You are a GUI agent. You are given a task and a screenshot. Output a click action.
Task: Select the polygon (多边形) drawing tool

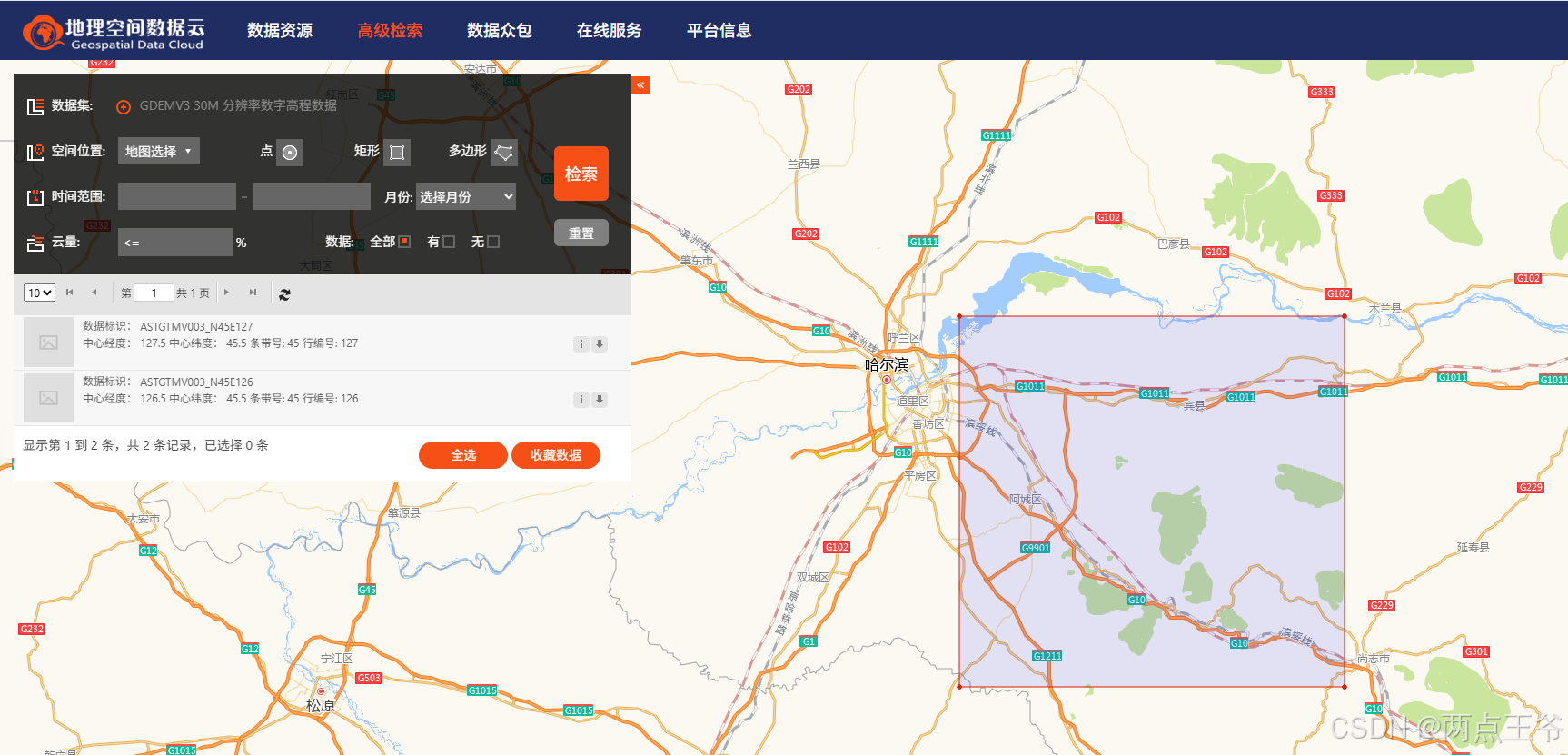click(504, 153)
